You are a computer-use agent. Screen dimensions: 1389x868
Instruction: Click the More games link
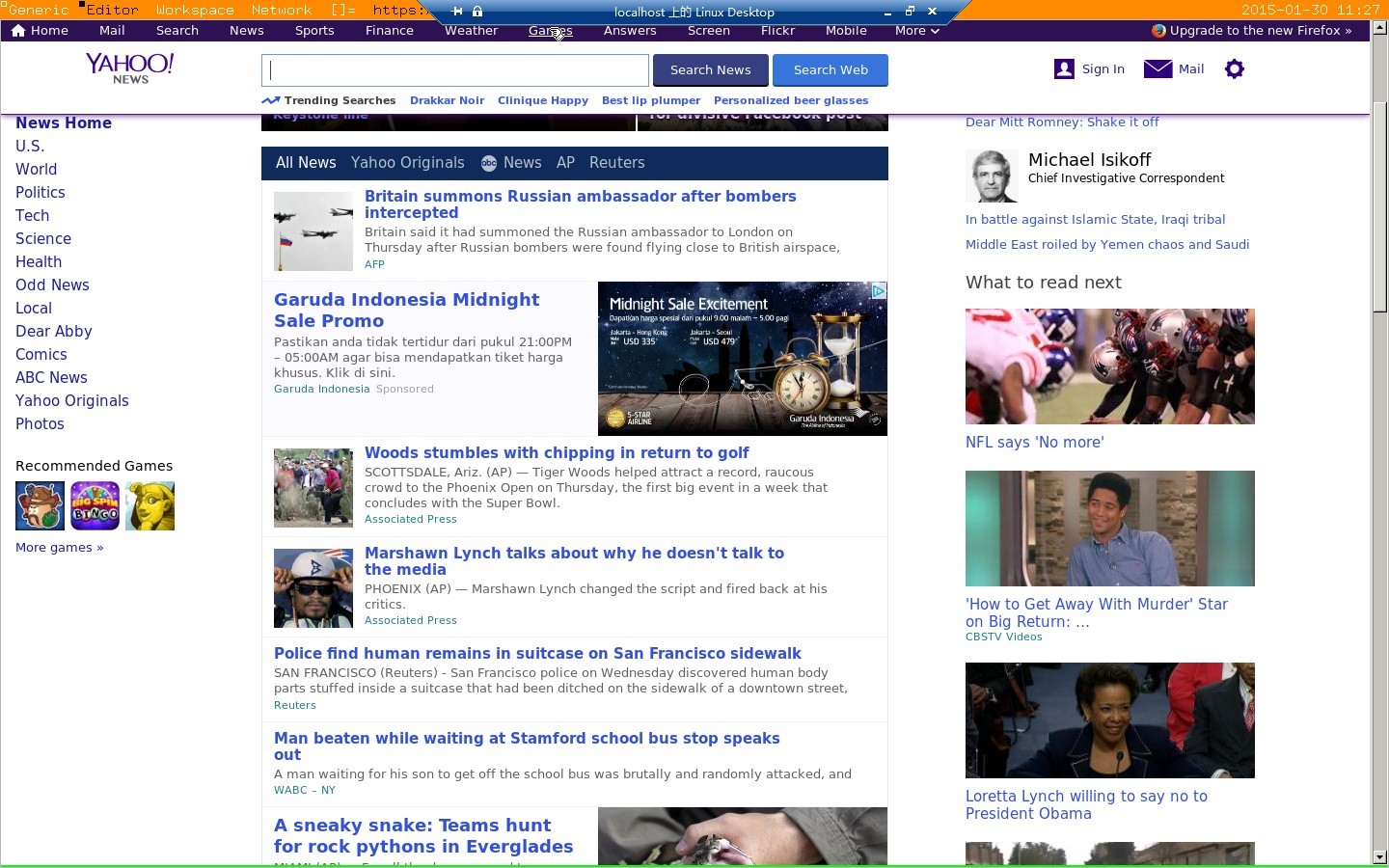pos(60,548)
